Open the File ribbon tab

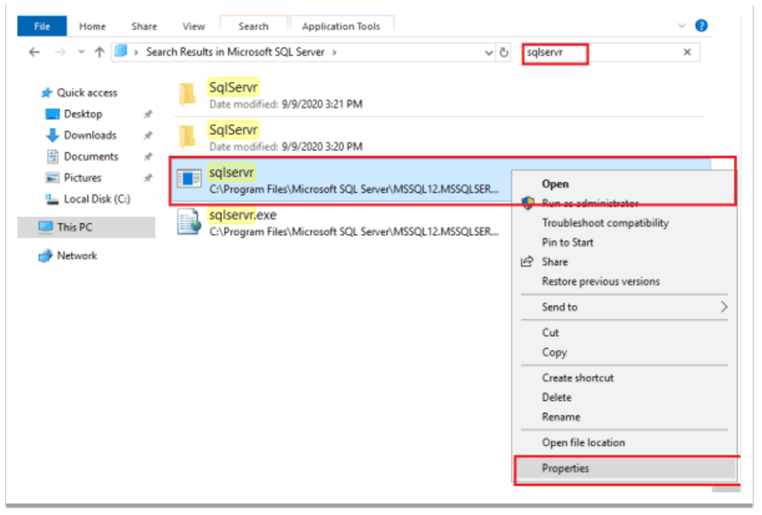pos(42,26)
